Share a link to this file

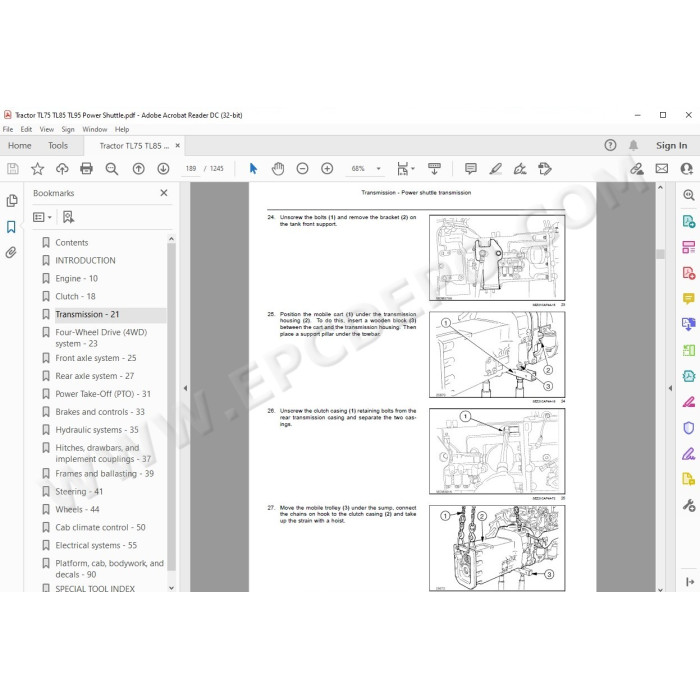(637, 169)
